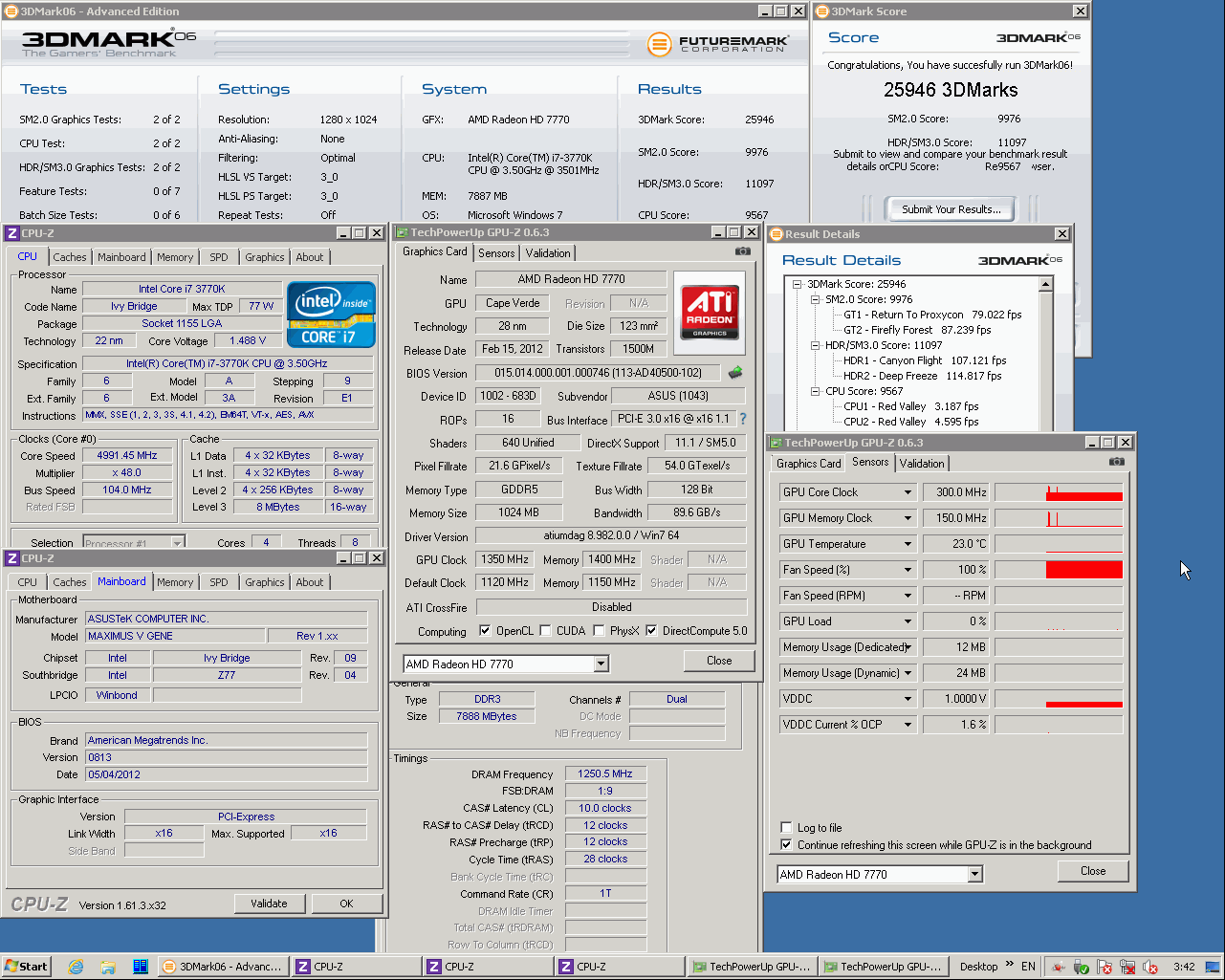Image resolution: width=1225 pixels, height=980 pixels.
Task: Open the GPU Load sensor dropdown
Action: pos(908,621)
